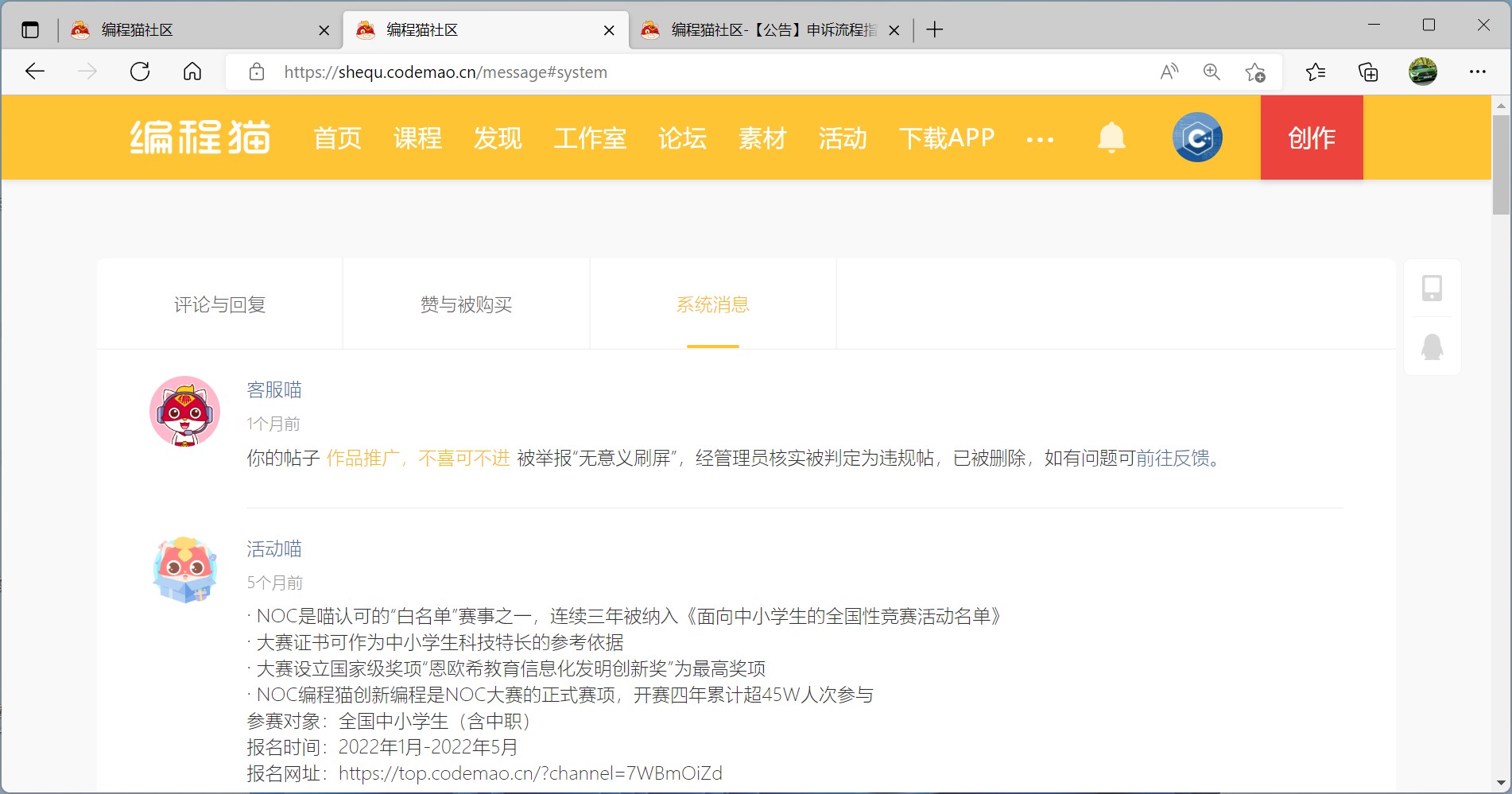Open the tab actions menu
1512x794 pixels.
coord(30,30)
